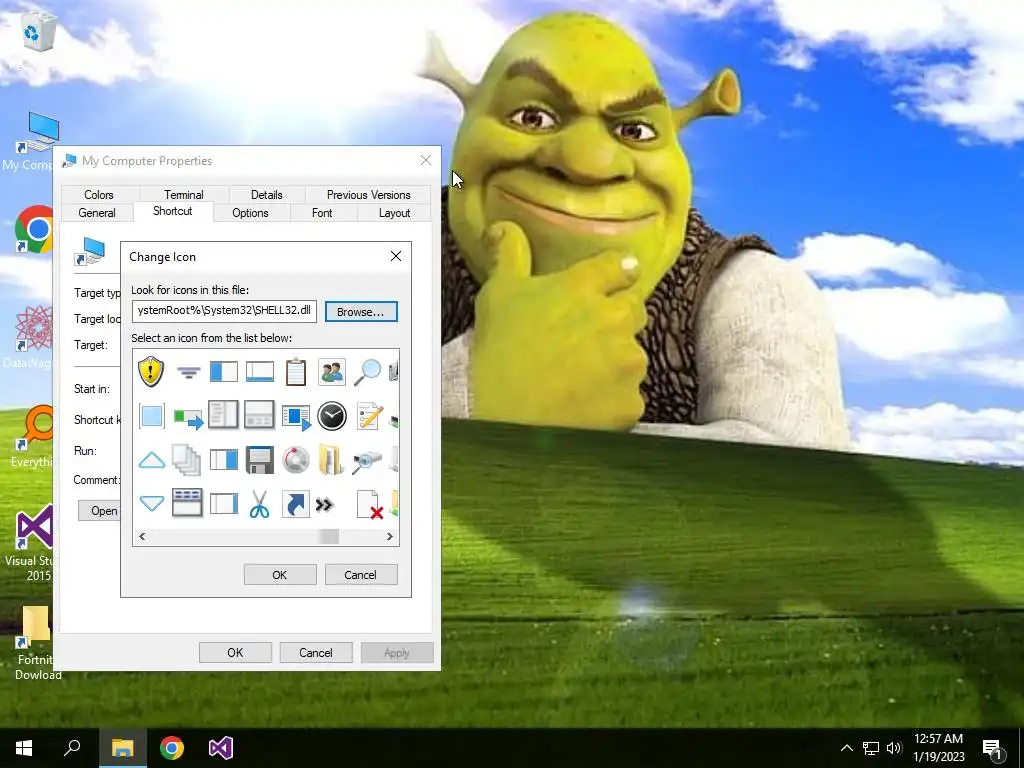Select the scissors cut icon
Image resolution: width=1024 pixels, height=768 pixels.
click(259, 504)
